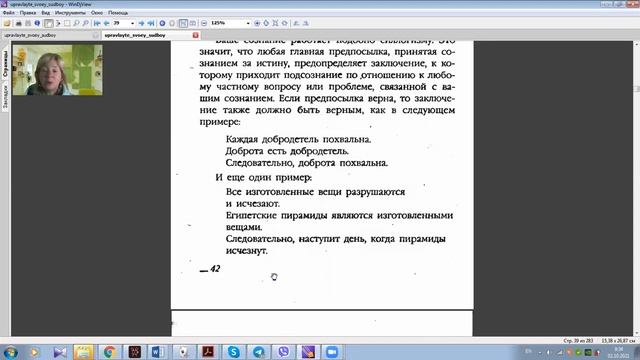Switch to facing pages layout
640x360 pixels.
click(193, 23)
